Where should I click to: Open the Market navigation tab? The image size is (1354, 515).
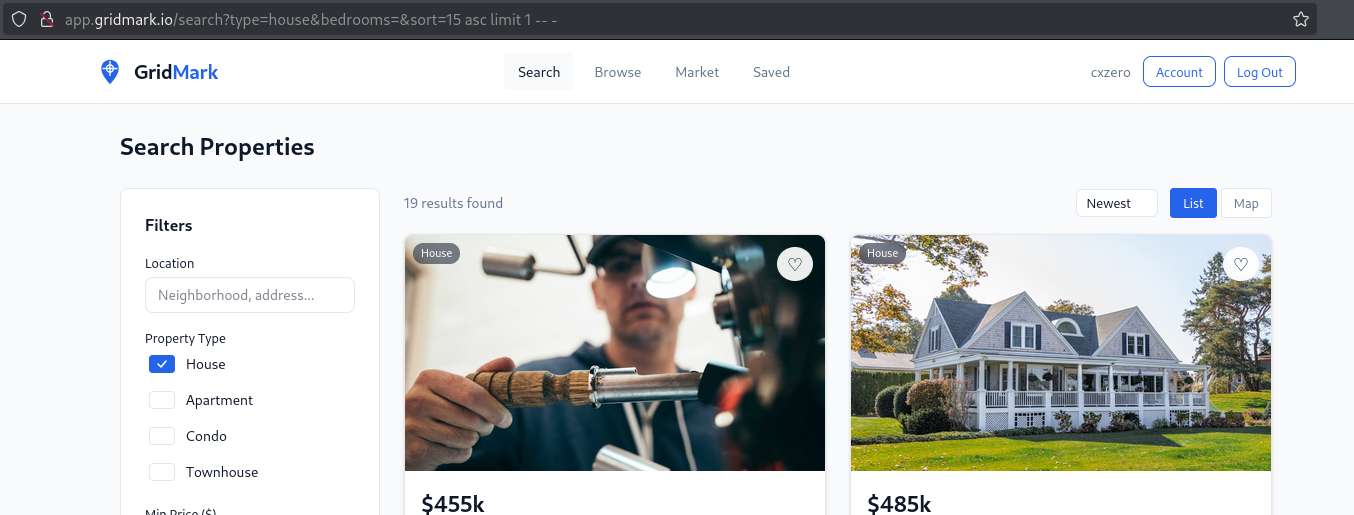697,72
